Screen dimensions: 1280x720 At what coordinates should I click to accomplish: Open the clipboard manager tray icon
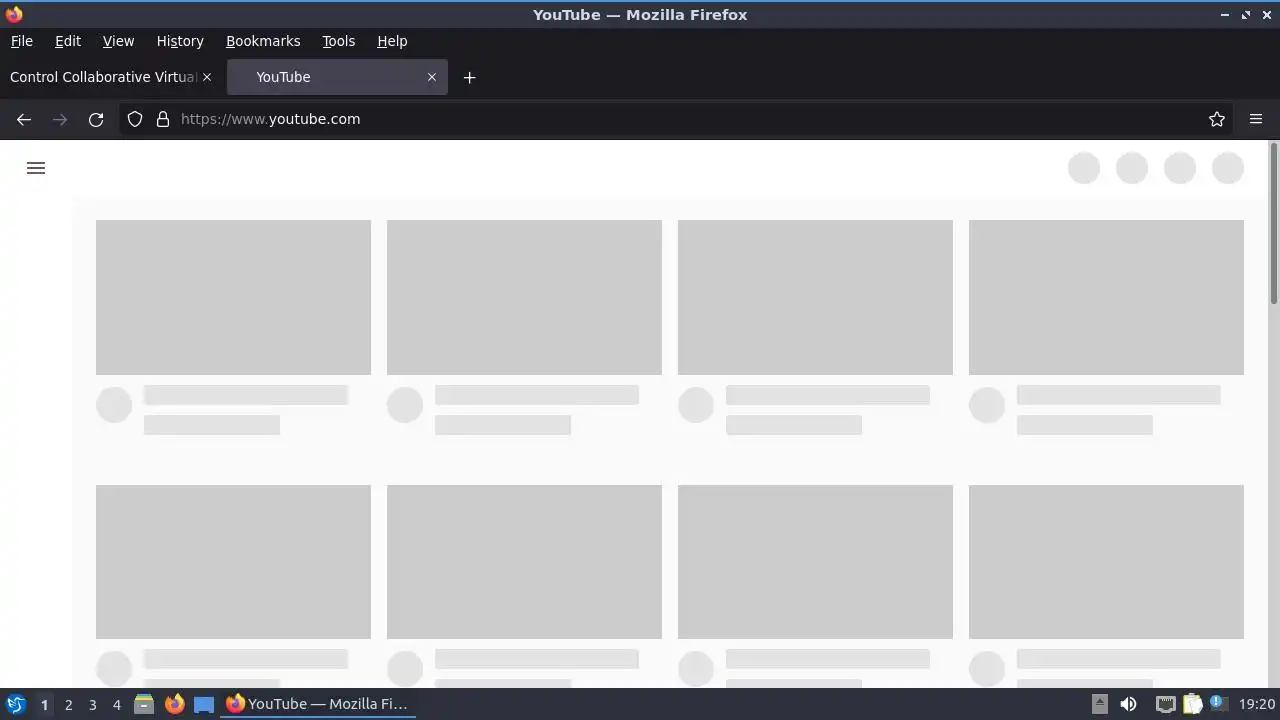point(1192,704)
